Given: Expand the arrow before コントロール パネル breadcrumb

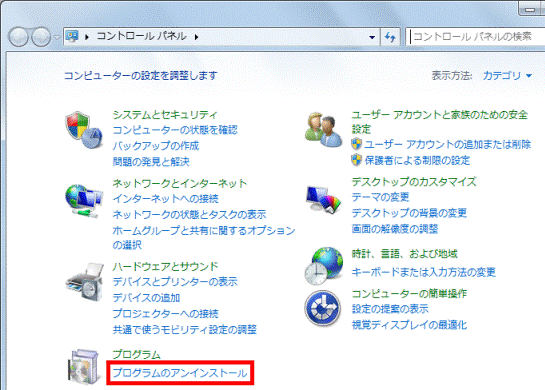Looking at the screenshot, I should coord(87,37).
